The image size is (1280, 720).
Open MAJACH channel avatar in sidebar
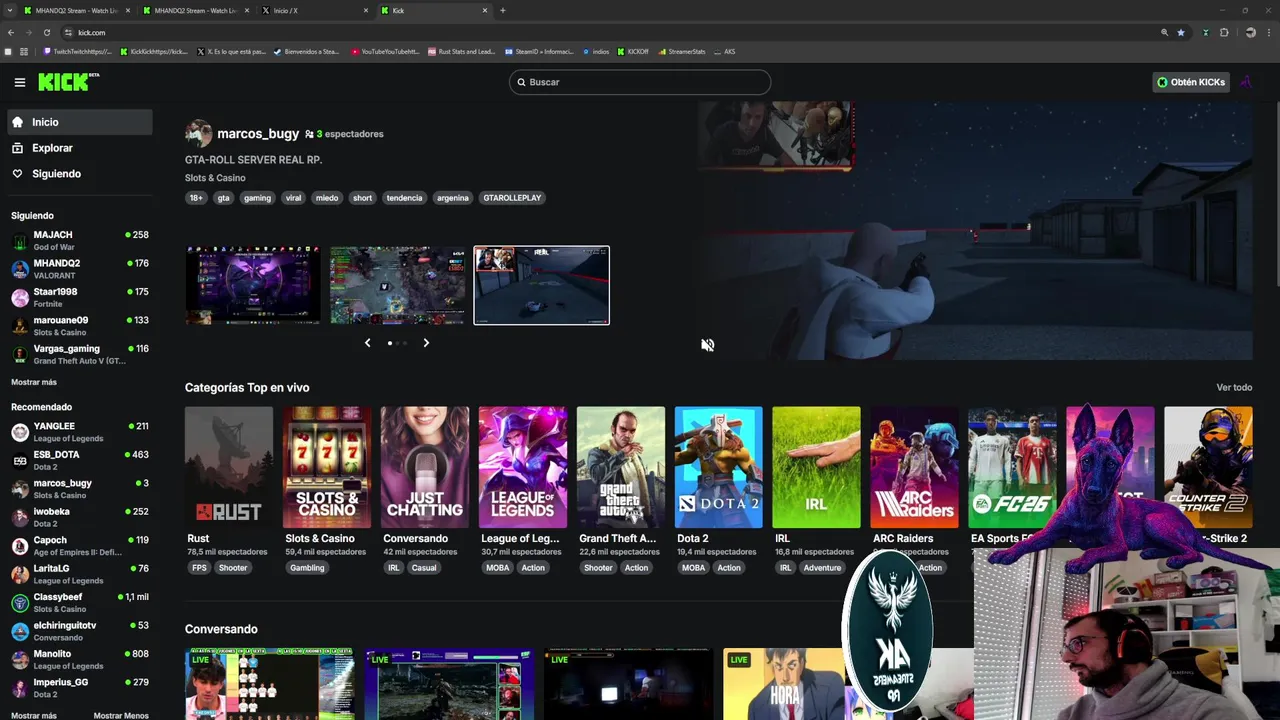[x=20, y=241]
